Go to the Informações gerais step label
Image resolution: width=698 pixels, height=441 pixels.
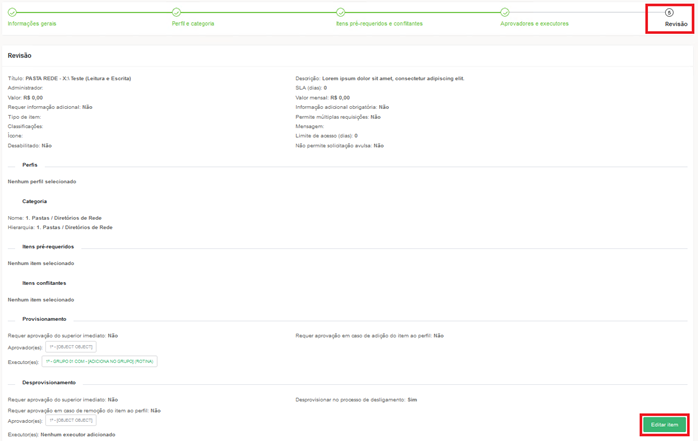pyautogui.click(x=32, y=23)
